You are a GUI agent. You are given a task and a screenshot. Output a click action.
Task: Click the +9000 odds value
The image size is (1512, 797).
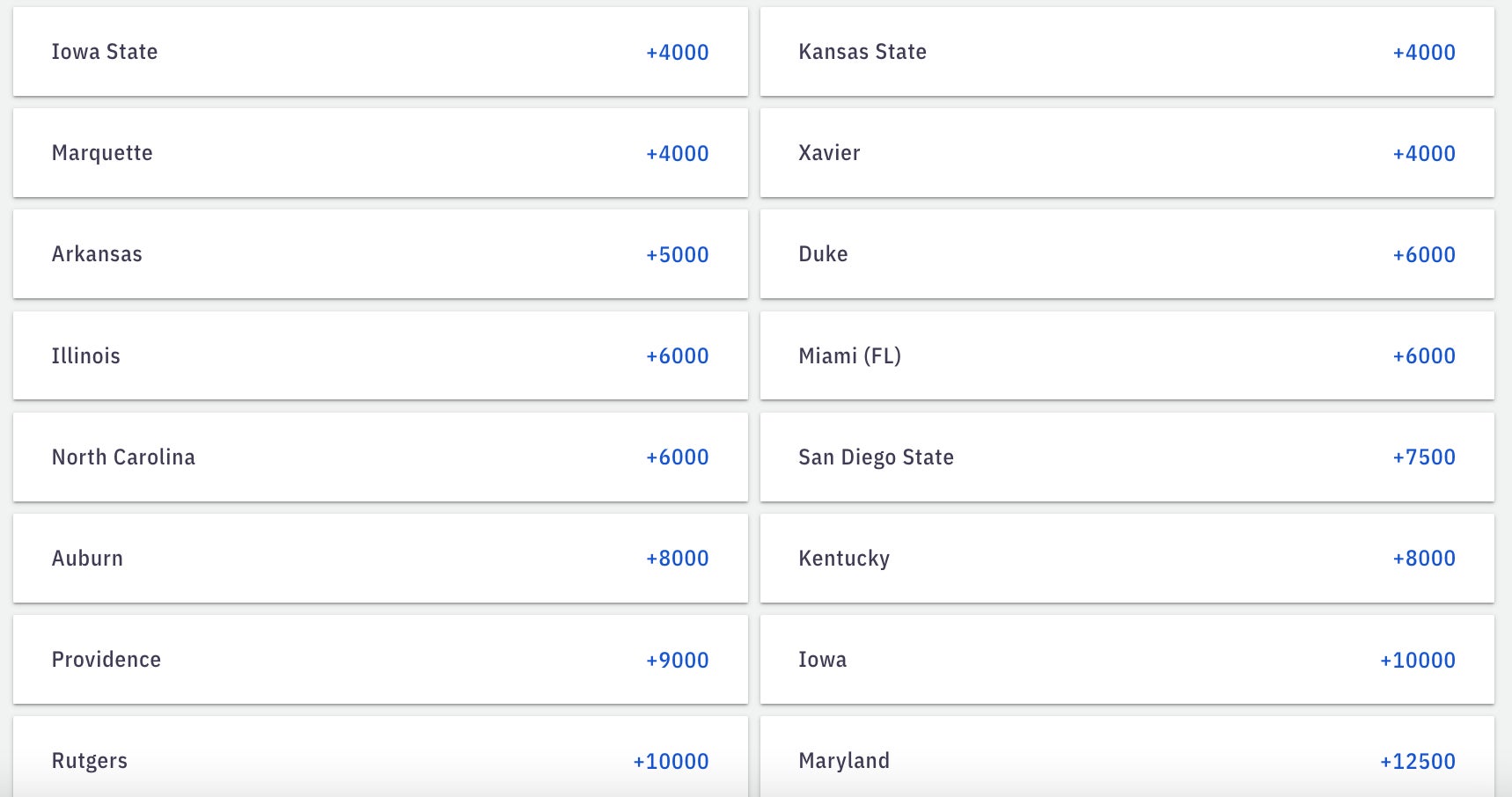(677, 660)
